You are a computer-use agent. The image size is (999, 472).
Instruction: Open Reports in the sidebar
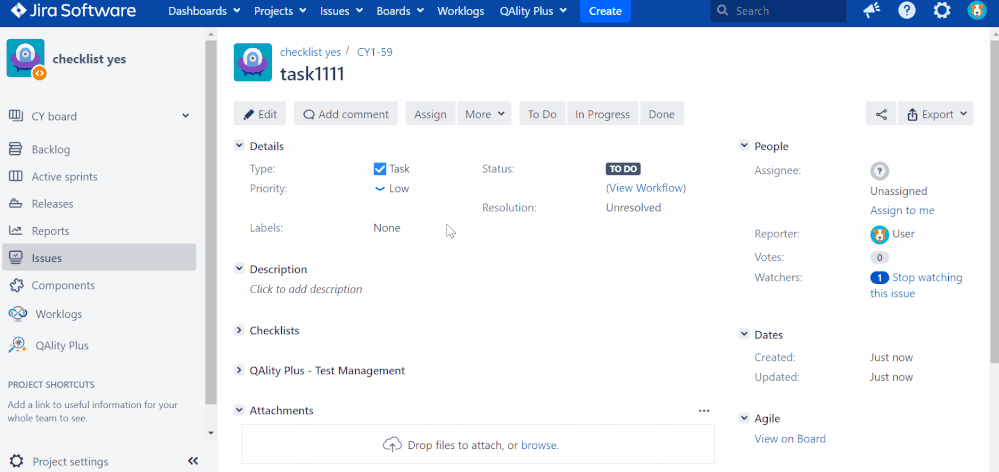(x=50, y=231)
